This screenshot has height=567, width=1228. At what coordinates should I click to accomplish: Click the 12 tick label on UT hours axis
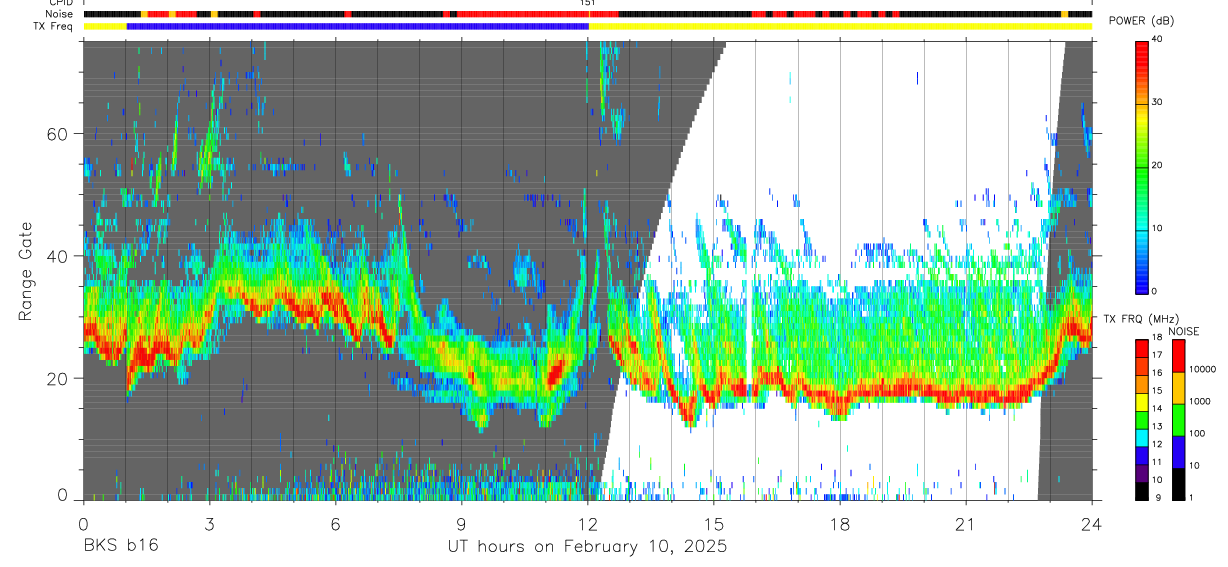pyautogui.click(x=588, y=524)
